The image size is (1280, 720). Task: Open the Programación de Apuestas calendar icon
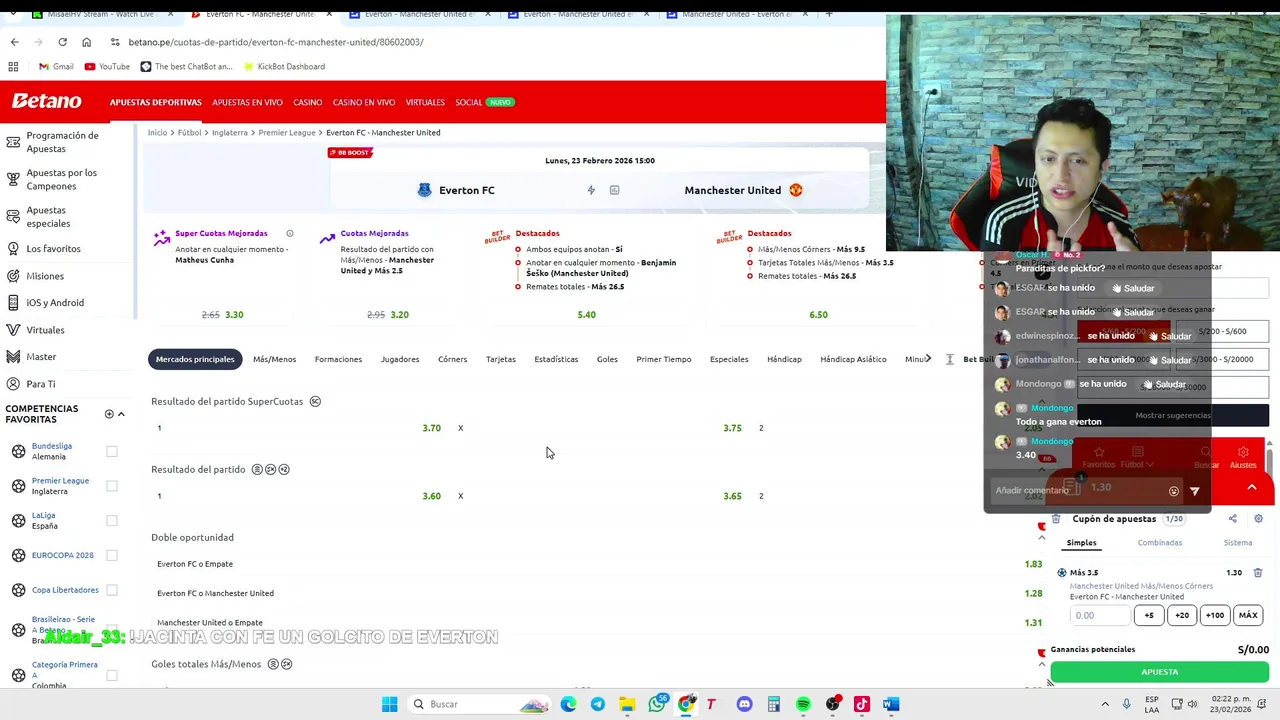tap(13, 142)
